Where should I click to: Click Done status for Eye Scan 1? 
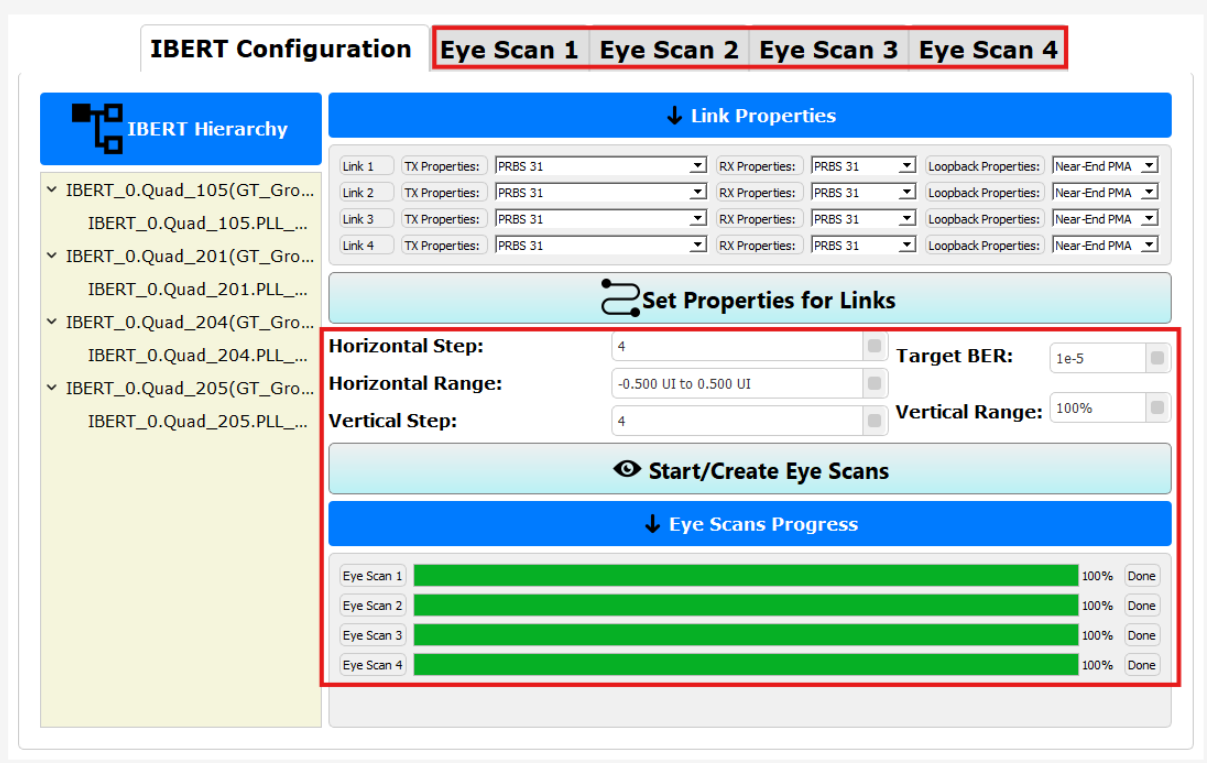click(x=1141, y=575)
